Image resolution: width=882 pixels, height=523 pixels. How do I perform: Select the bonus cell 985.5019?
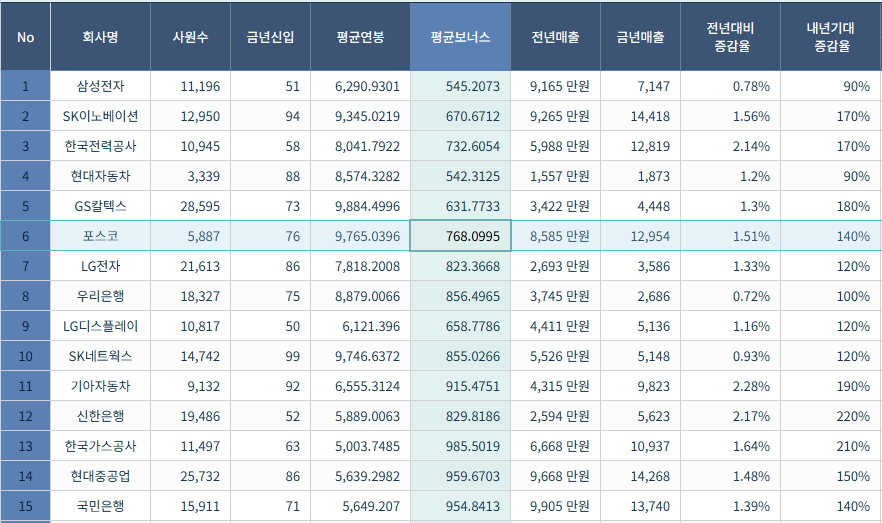coord(460,446)
